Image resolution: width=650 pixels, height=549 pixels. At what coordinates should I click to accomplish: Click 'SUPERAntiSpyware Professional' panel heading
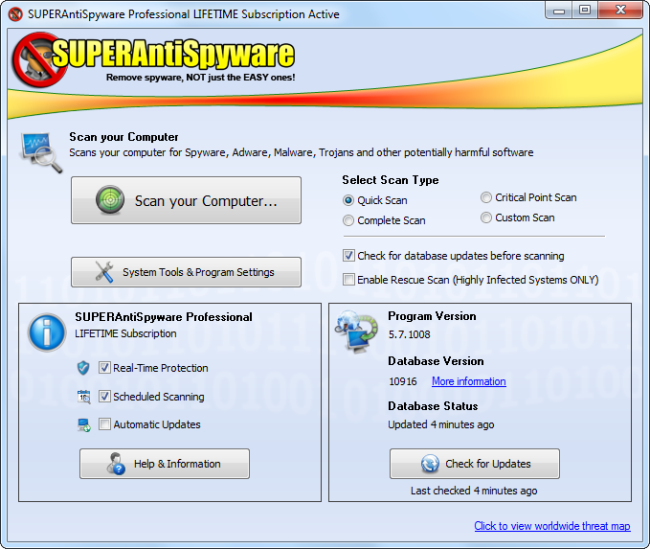click(163, 317)
